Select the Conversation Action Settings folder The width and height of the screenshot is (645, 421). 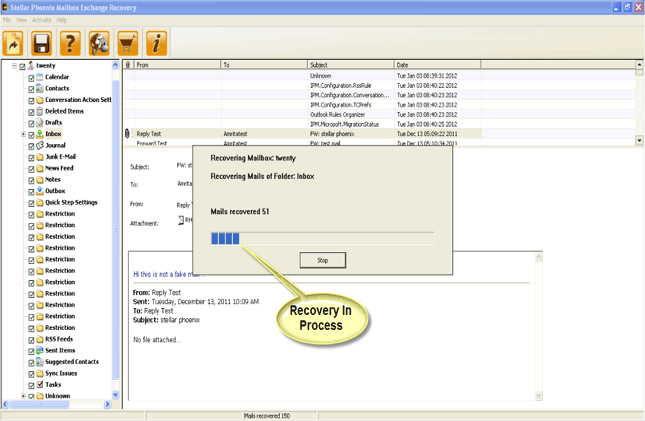click(x=78, y=100)
